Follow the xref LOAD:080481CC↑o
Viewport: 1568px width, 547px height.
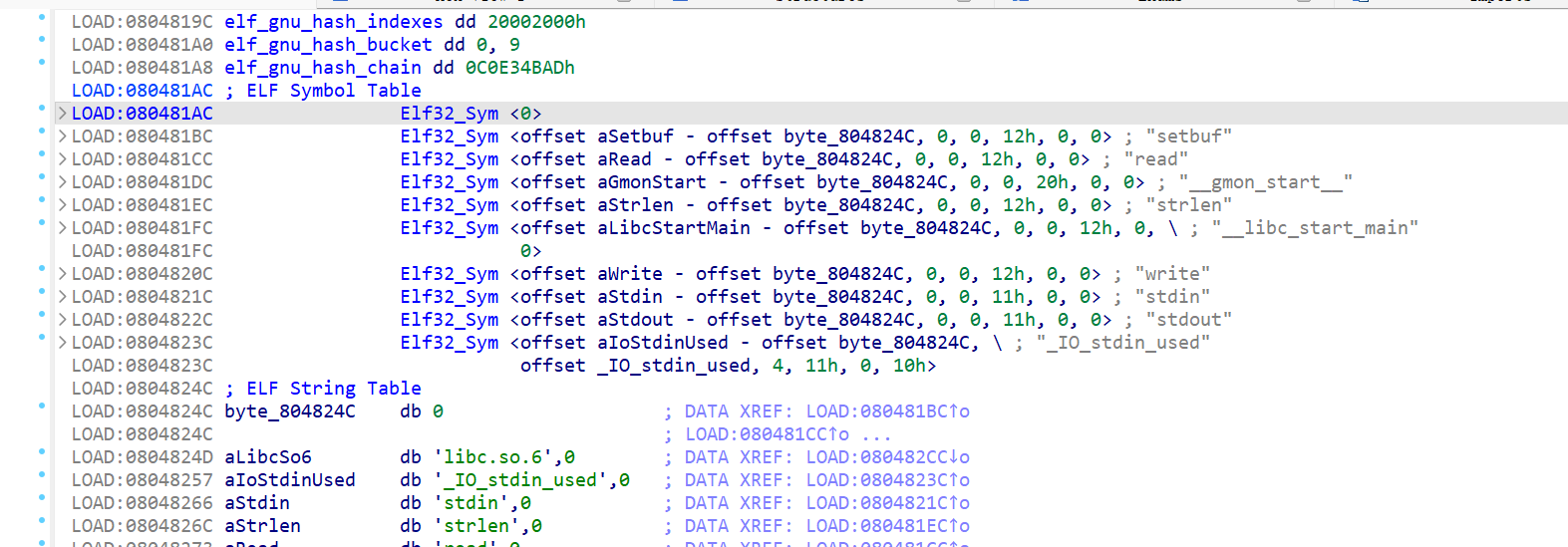click(x=768, y=434)
